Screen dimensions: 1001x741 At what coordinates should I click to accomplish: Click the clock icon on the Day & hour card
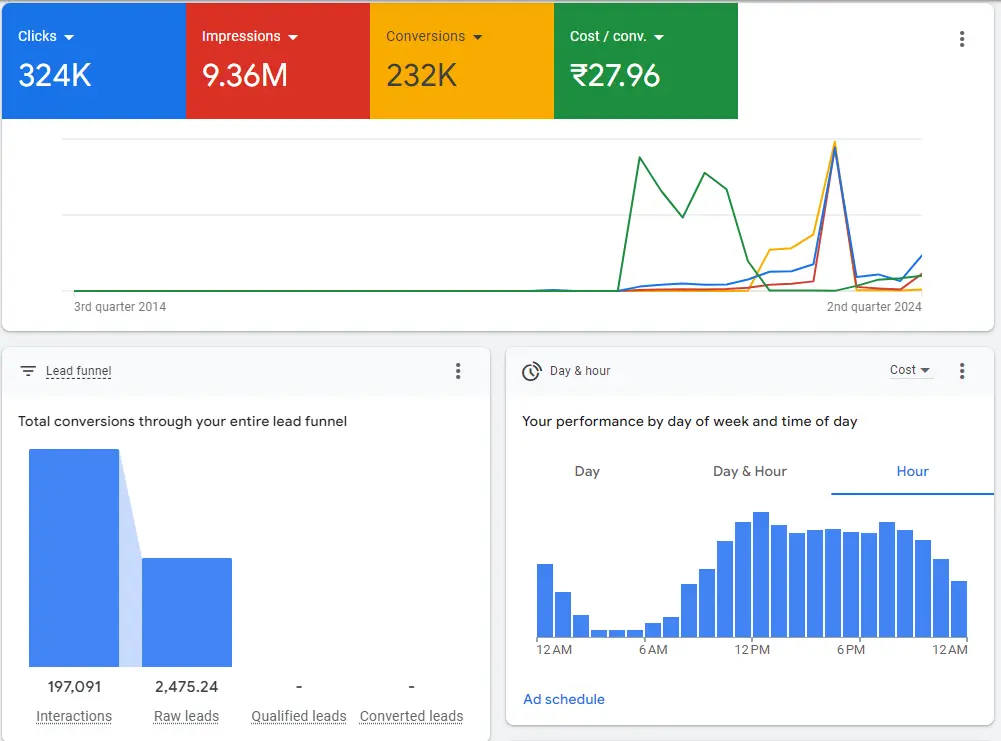click(531, 370)
